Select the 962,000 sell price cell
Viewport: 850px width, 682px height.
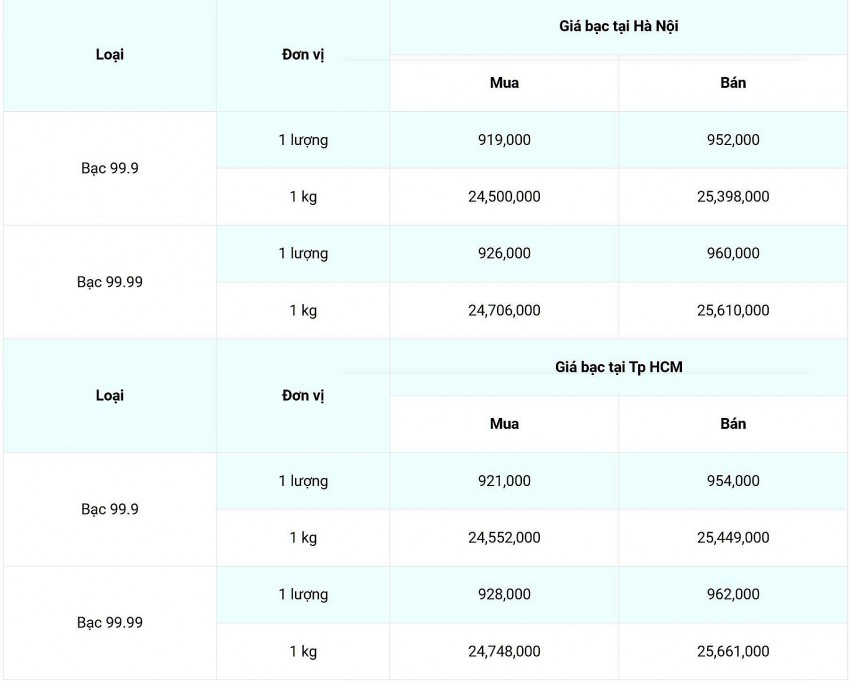(x=733, y=595)
